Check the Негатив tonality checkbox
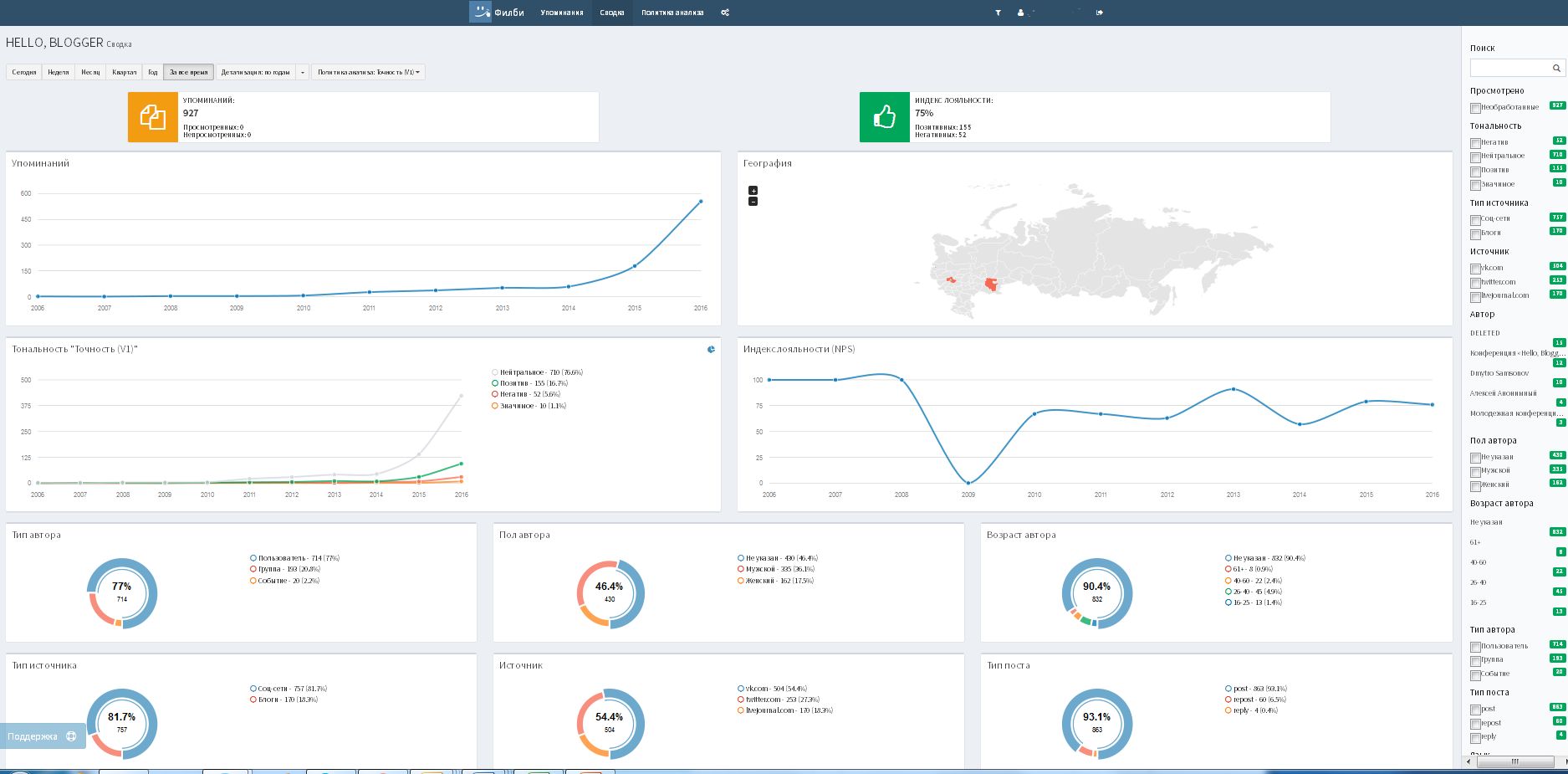 [x=1475, y=143]
